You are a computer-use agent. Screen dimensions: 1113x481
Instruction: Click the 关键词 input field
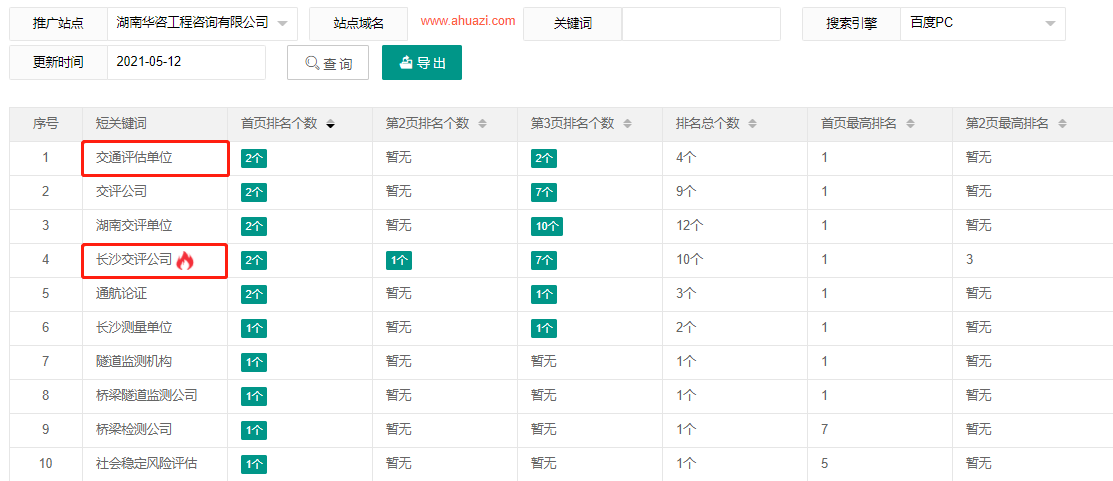(x=700, y=23)
